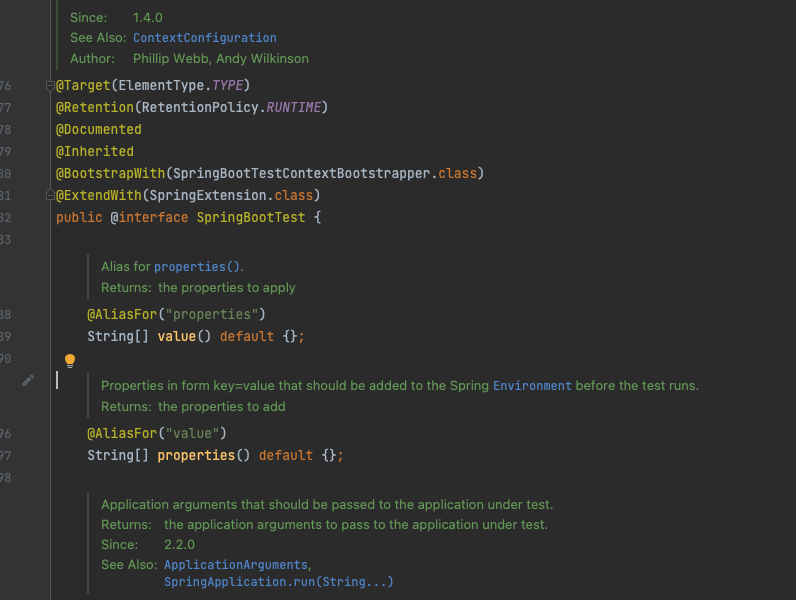The height and width of the screenshot is (600, 796).
Task: Click 'the properties to add' doc text
Action: point(221,407)
